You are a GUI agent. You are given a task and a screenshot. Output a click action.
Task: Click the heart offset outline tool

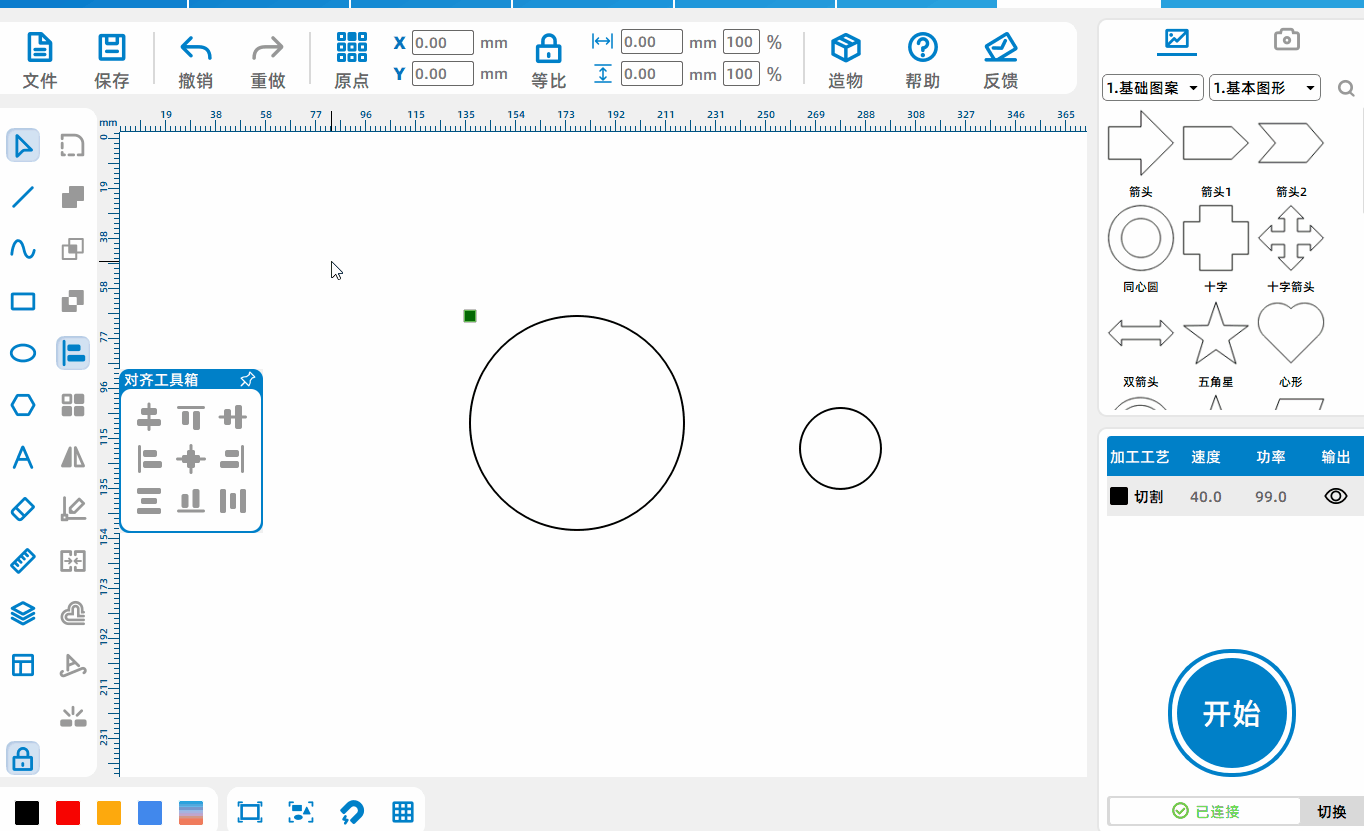[x=73, y=613]
